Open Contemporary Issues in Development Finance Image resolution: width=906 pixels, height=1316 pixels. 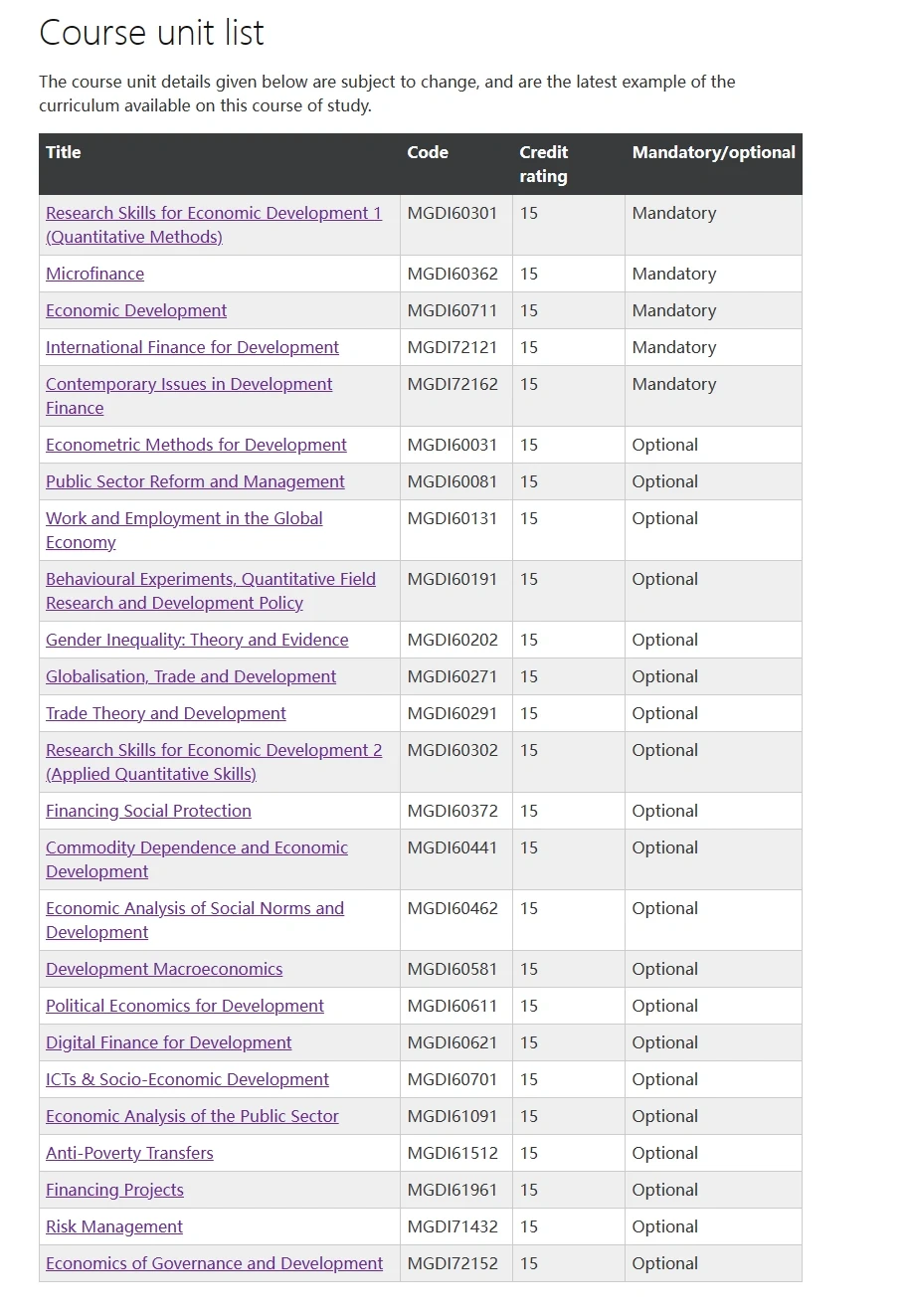[189, 396]
